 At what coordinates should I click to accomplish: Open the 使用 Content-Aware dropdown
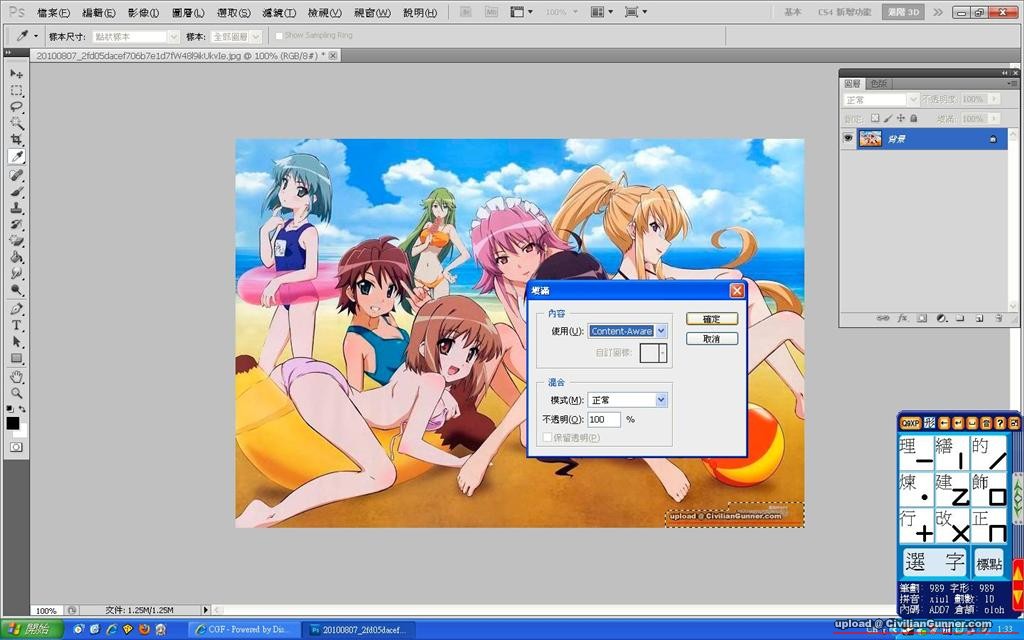pos(627,331)
